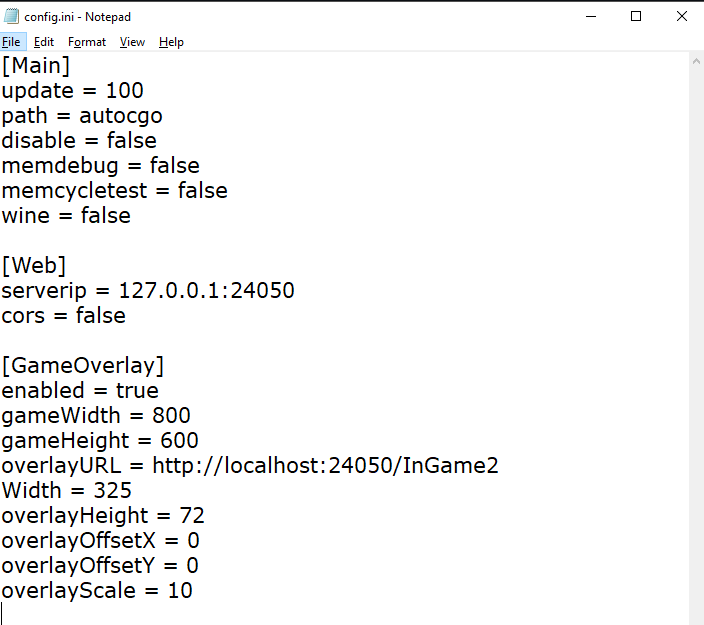Click the line 'overlayScale = 10'

(97, 590)
